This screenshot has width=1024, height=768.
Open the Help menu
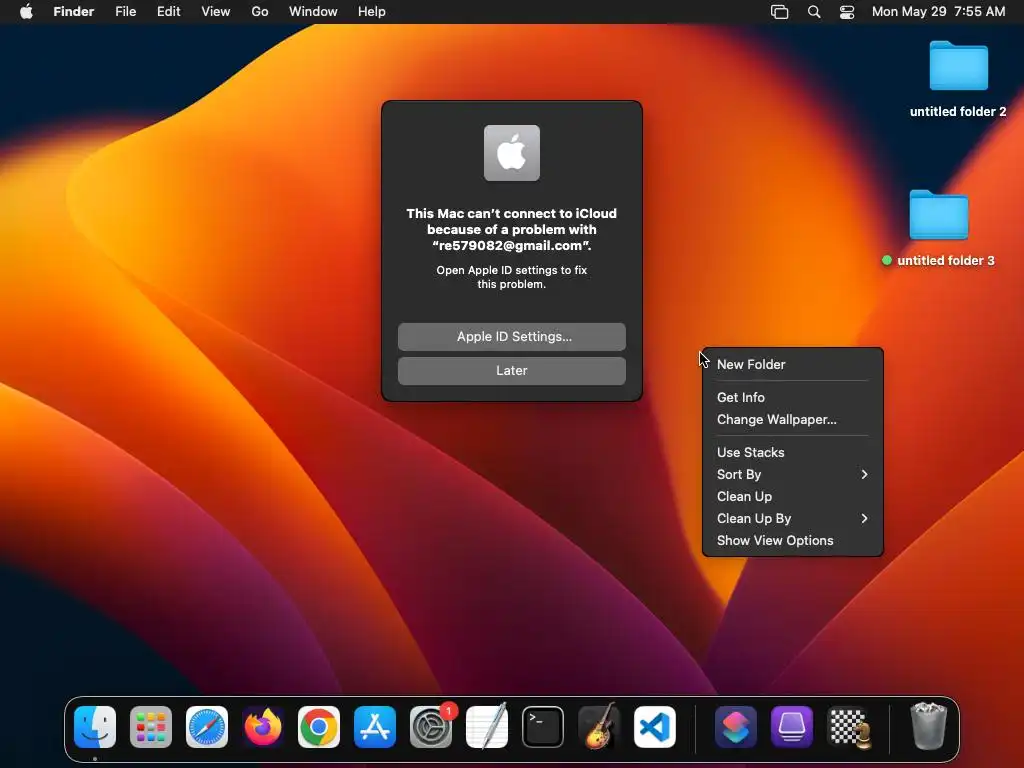pyautogui.click(x=372, y=12)
